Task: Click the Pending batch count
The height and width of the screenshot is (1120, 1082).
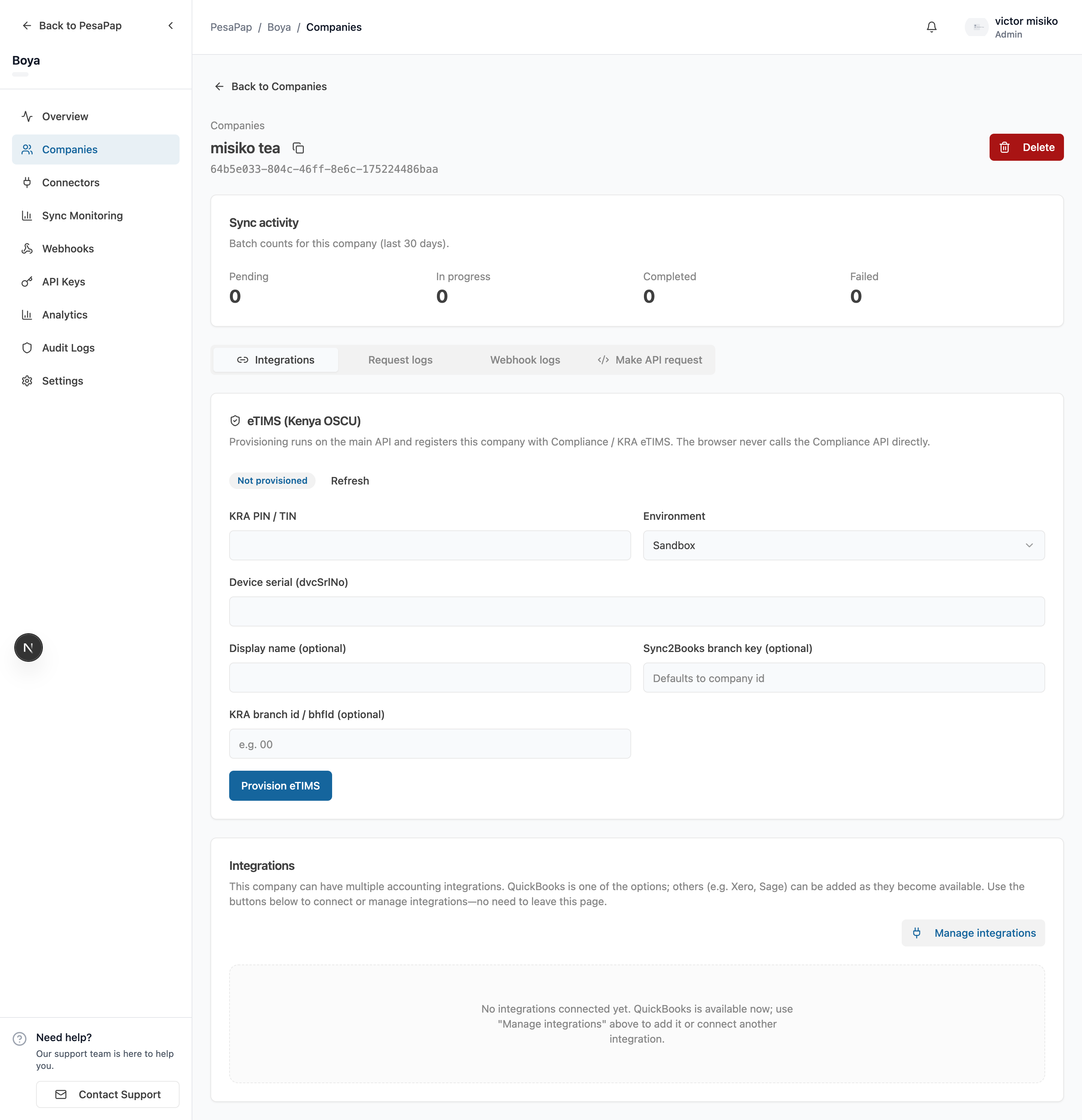Action: (x=235, y=297)
